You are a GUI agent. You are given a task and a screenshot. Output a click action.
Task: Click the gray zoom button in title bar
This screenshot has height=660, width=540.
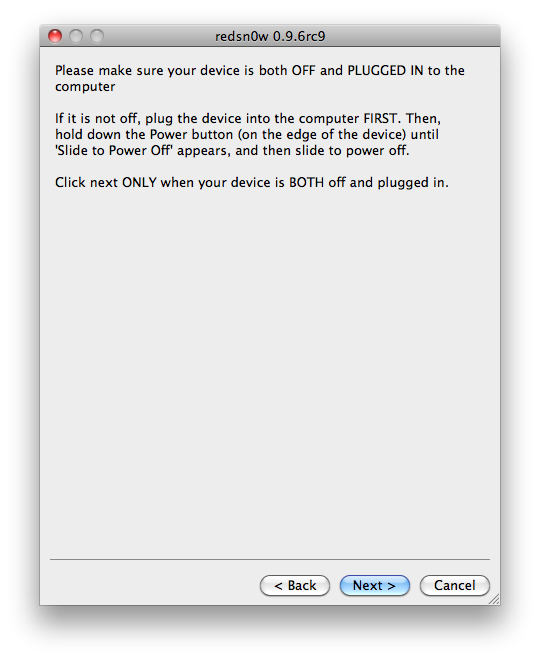pyautogui.click(x=97, y=36)
